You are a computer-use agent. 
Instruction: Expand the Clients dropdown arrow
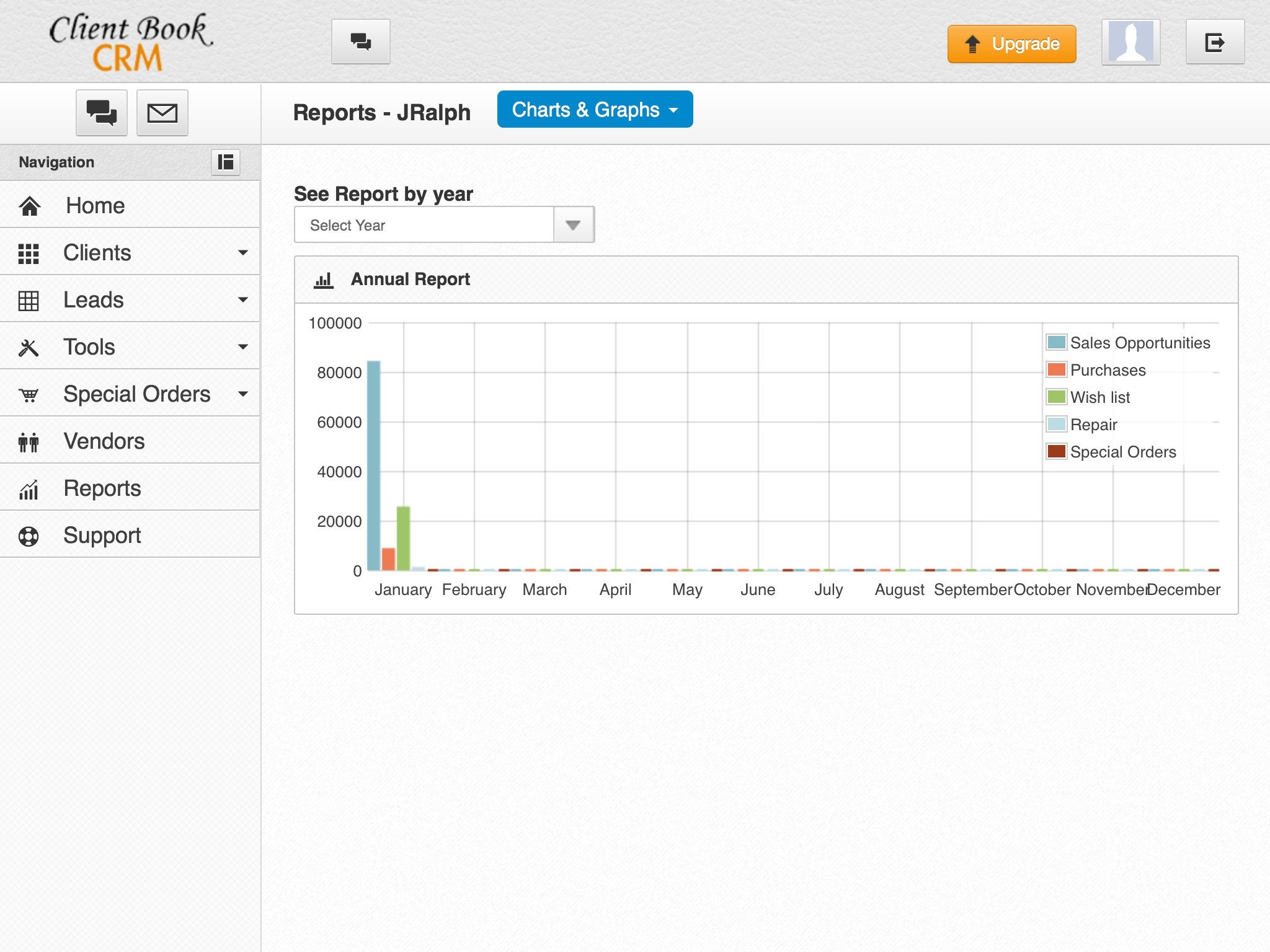(243, 252)
